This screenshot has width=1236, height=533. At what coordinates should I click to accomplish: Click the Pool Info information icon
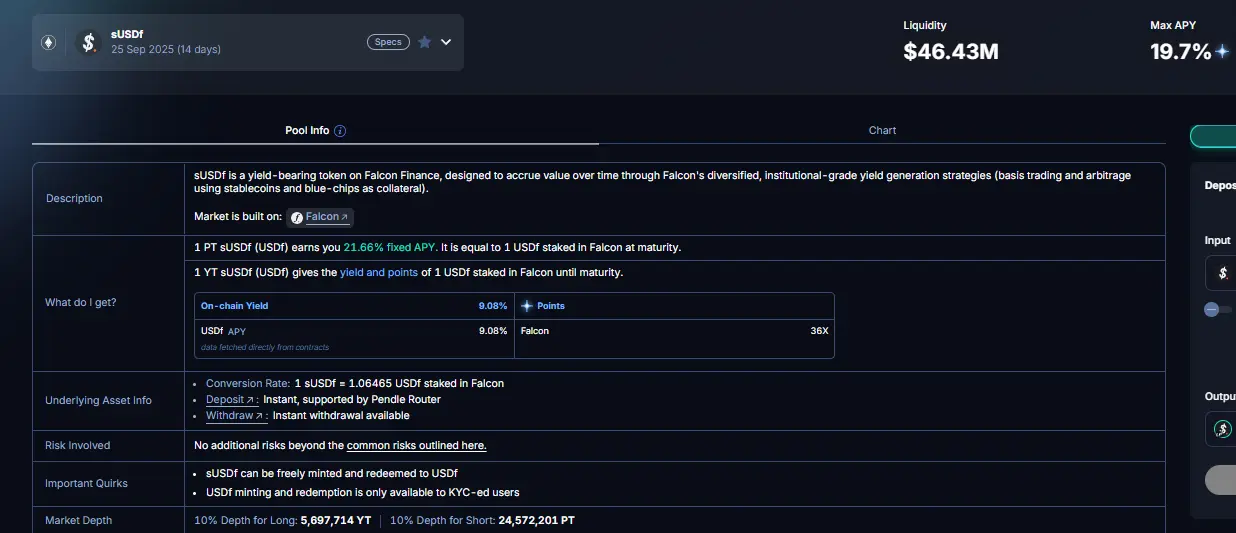(x=340, y=131)
